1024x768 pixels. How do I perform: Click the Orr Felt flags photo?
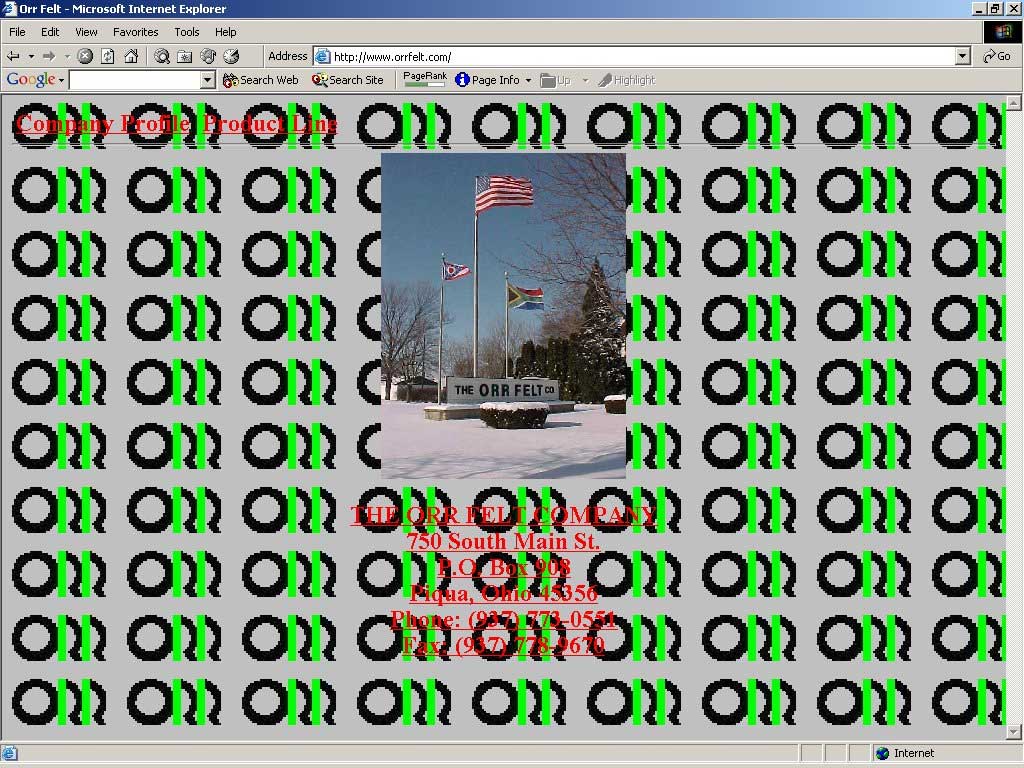click(x=503, y=315)
